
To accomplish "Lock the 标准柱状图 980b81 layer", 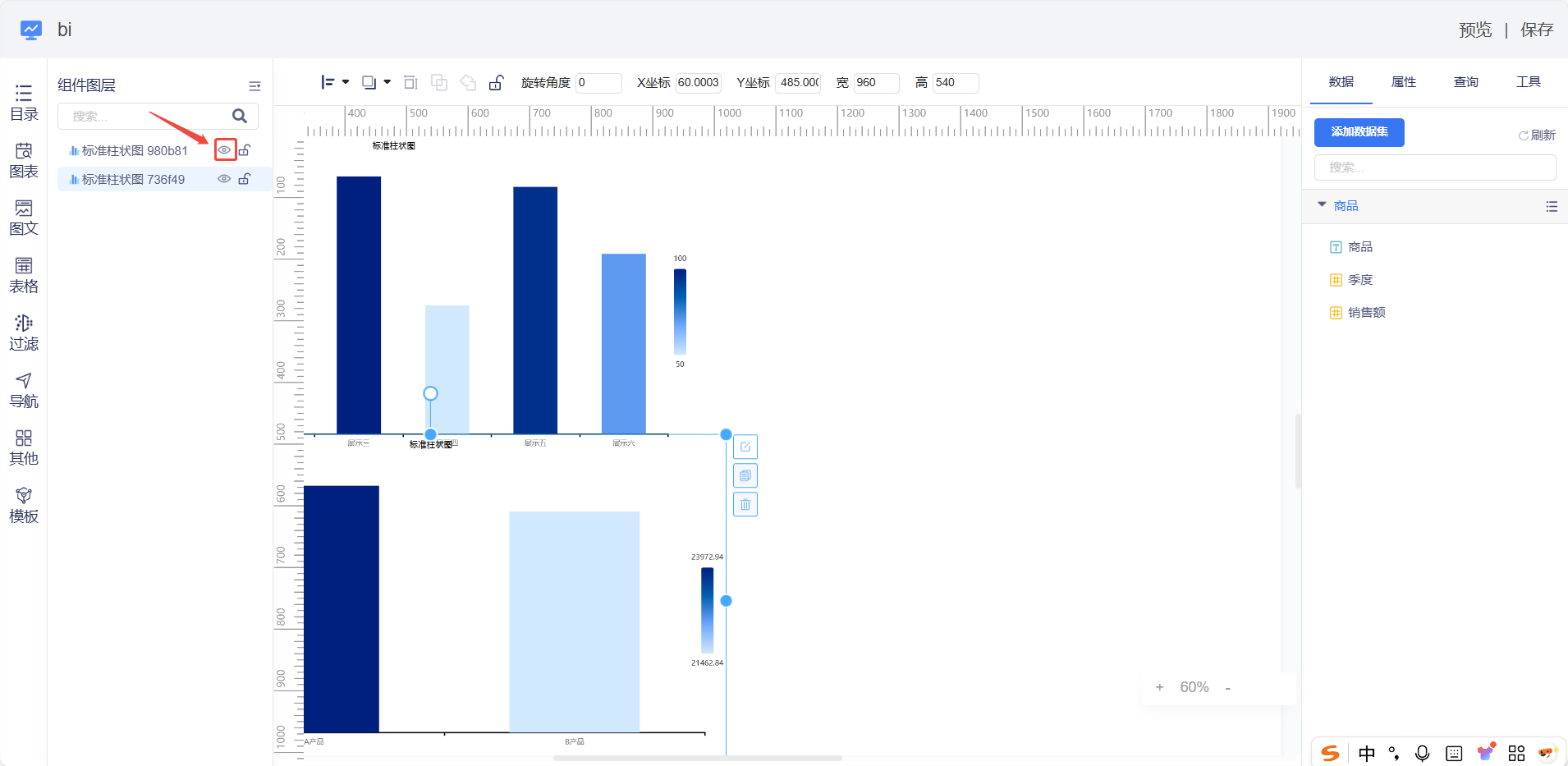I will click(x=245, y=150).
